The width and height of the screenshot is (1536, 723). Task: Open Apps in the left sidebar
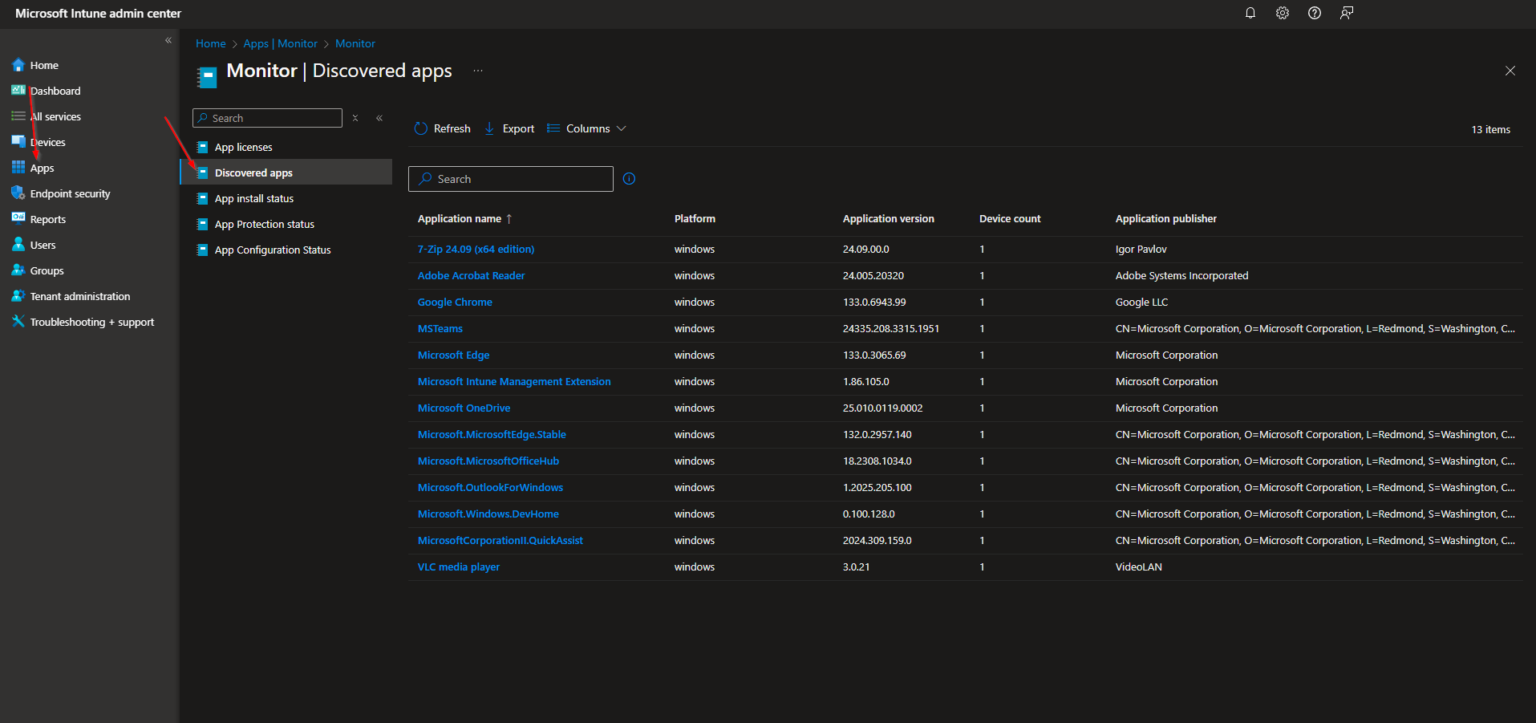pyautogui.click(x=42, y=168)
